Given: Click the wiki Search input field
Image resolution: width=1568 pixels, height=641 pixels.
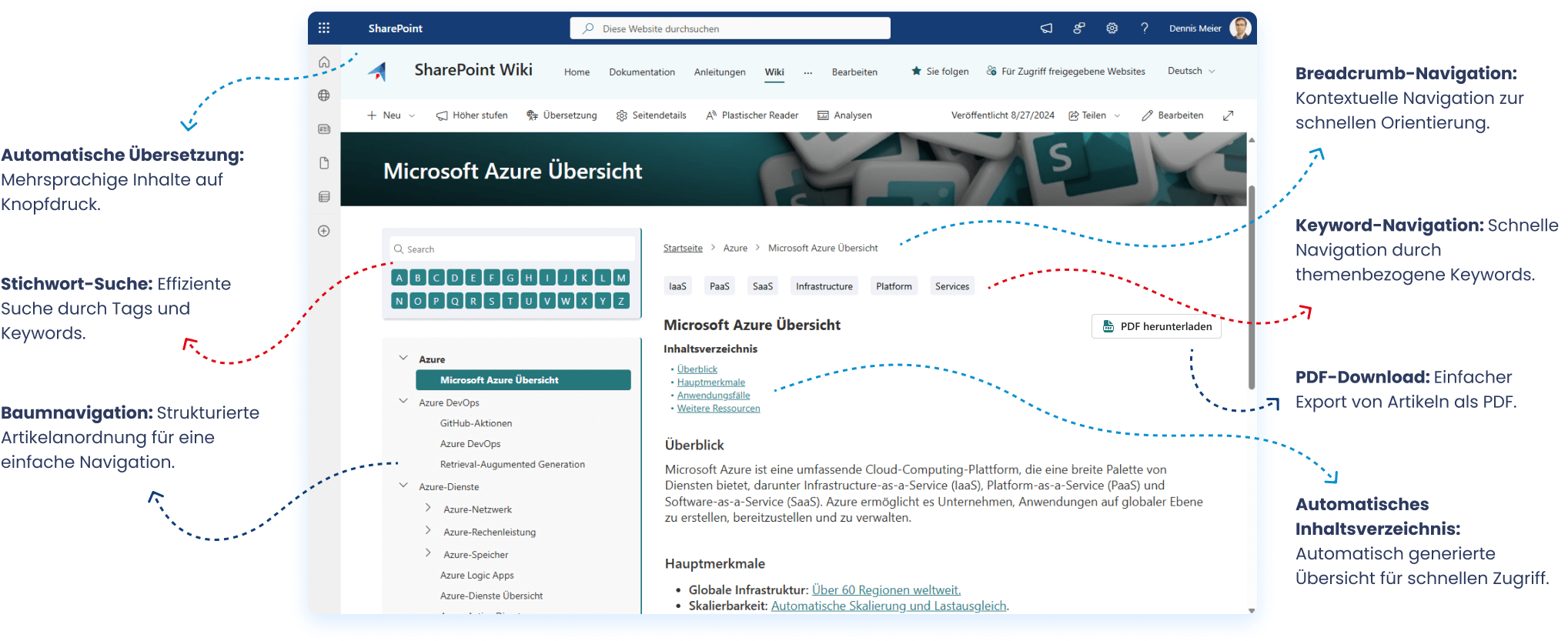Looking at the screenshot, I should tap(513, 249).
